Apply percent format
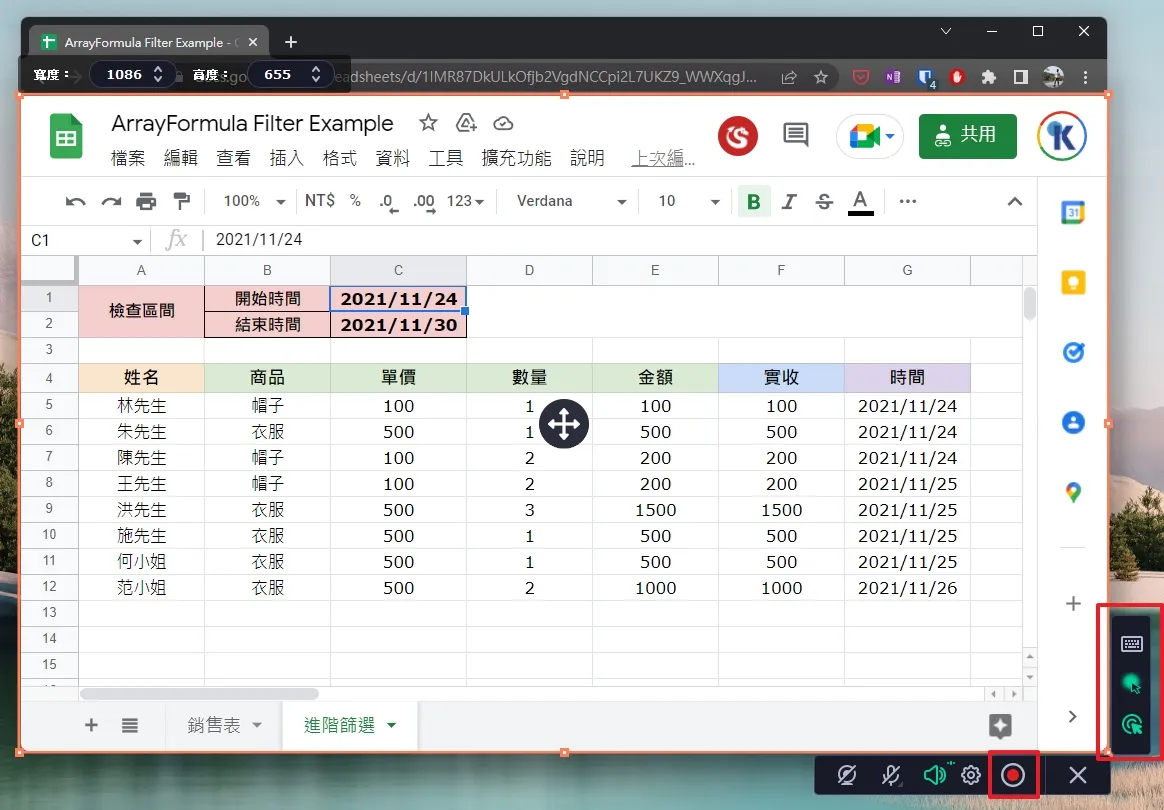 pyautogui.click(x=355, y=200)
